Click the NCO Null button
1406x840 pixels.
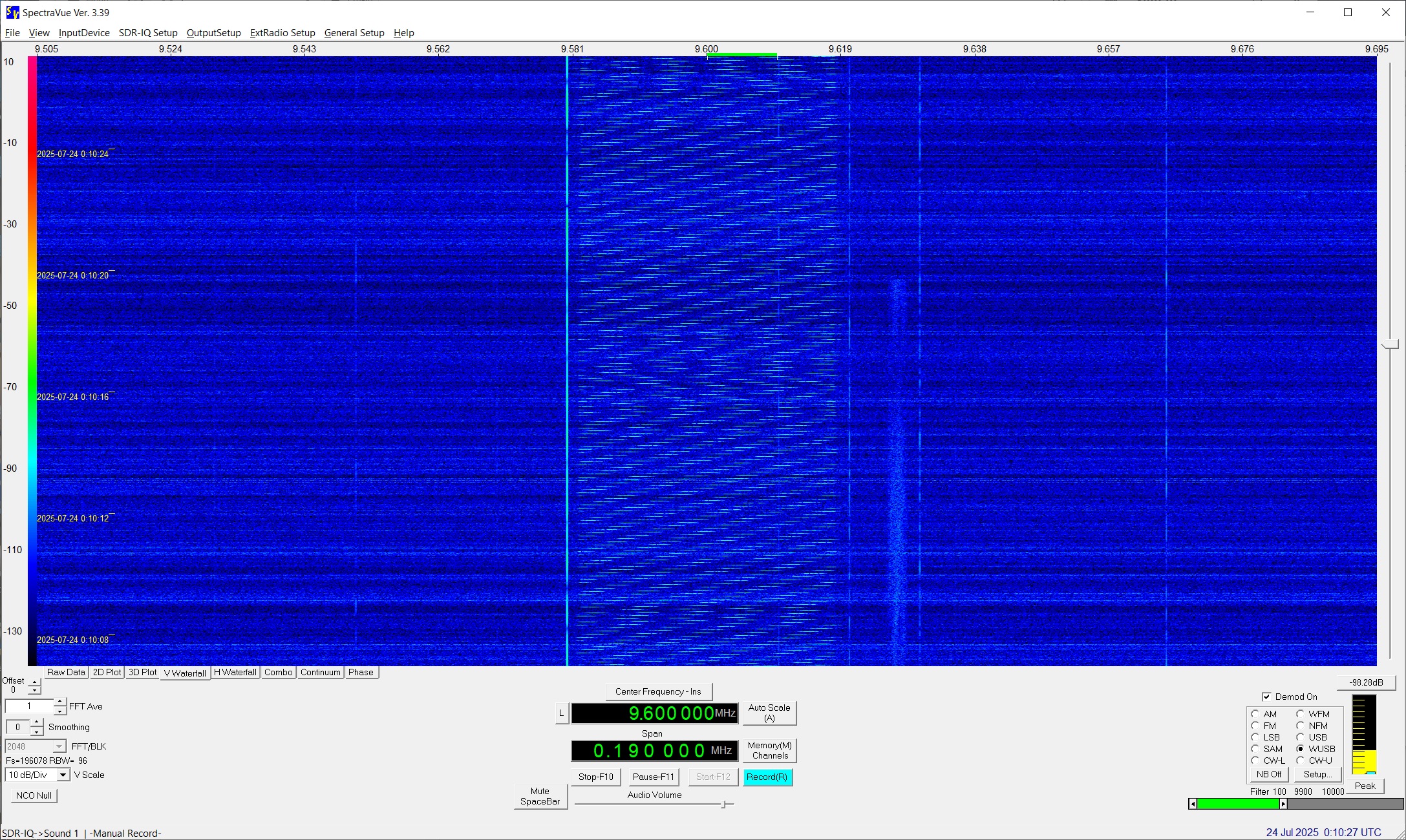[x=34, y=795]
